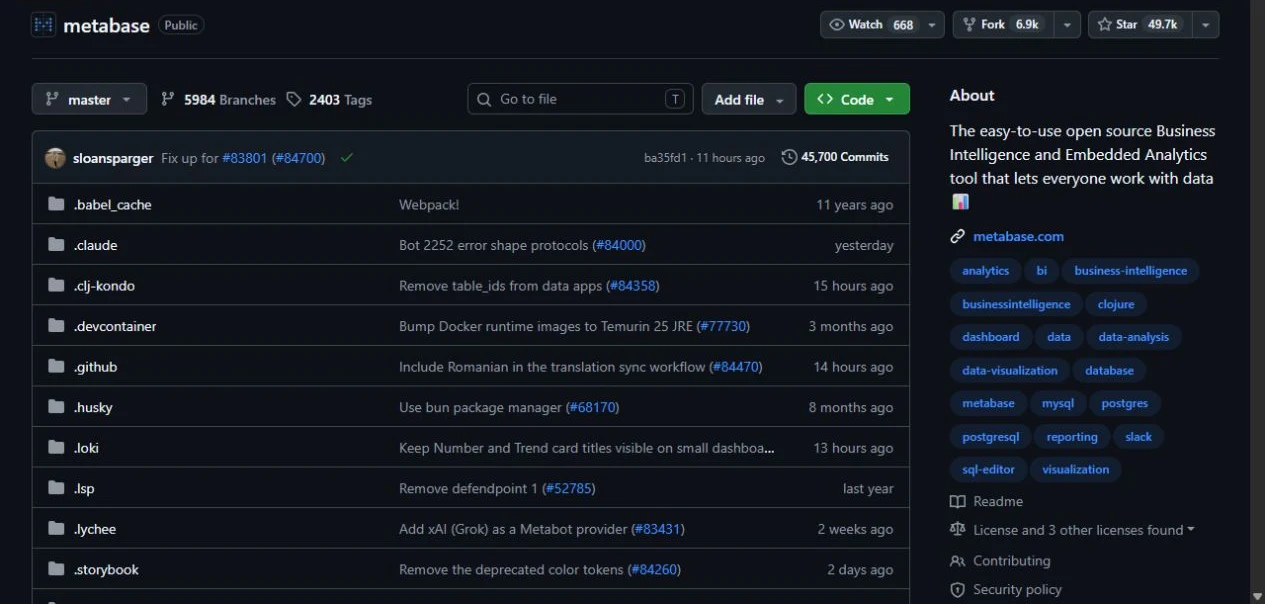The height and width of the screenshot is (604, 1265).
Task: Open the green Code dropdown button
Action: pos(857,99)
